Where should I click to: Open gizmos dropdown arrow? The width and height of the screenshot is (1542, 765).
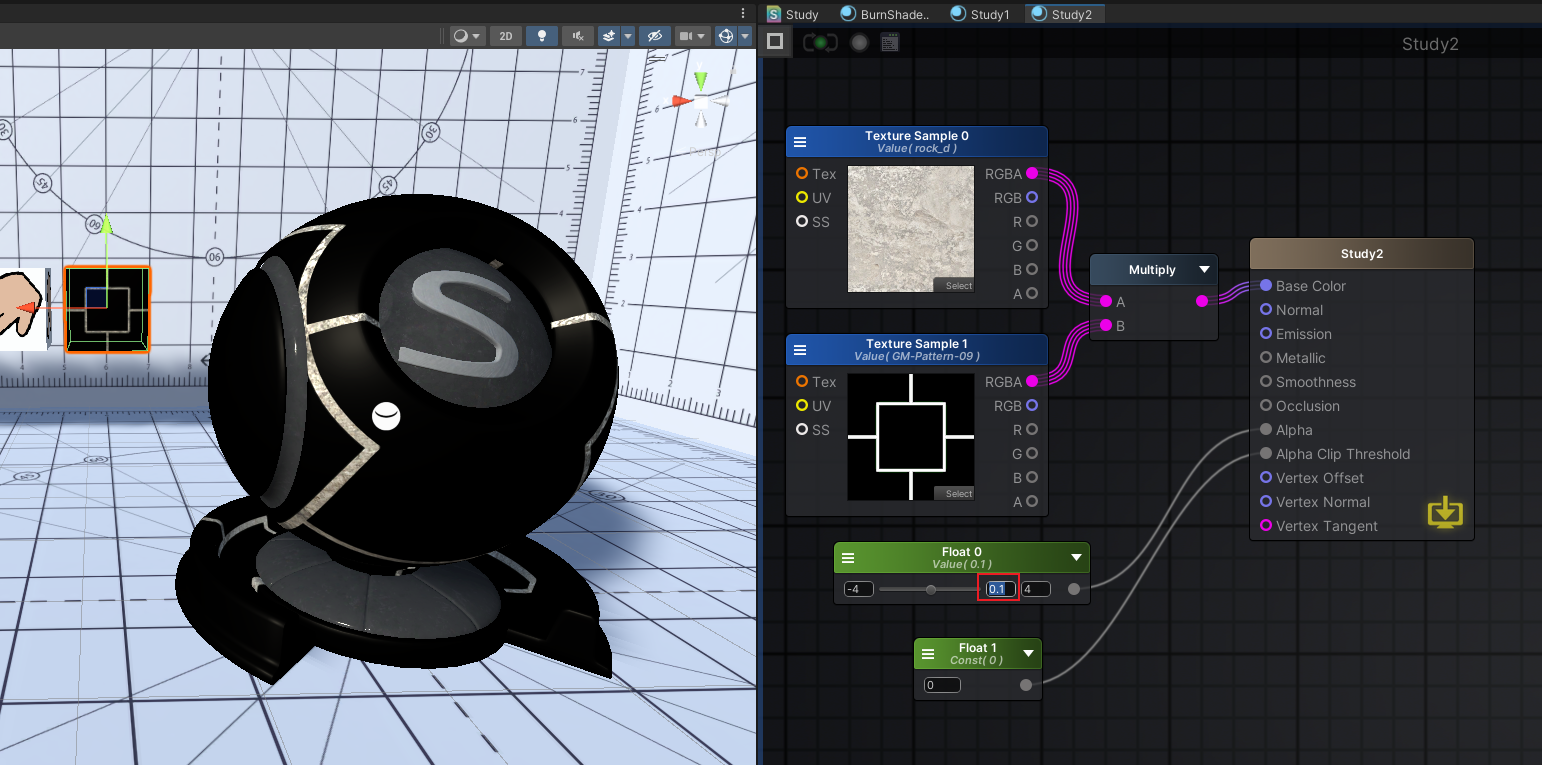tap(745, 36)
